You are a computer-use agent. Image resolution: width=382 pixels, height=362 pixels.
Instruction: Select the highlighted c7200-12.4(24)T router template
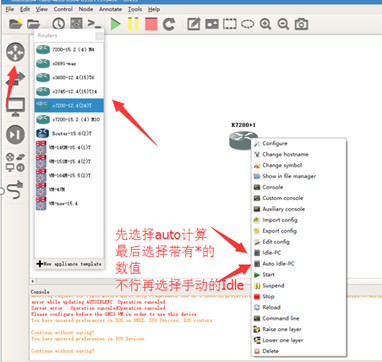point(69,105)
